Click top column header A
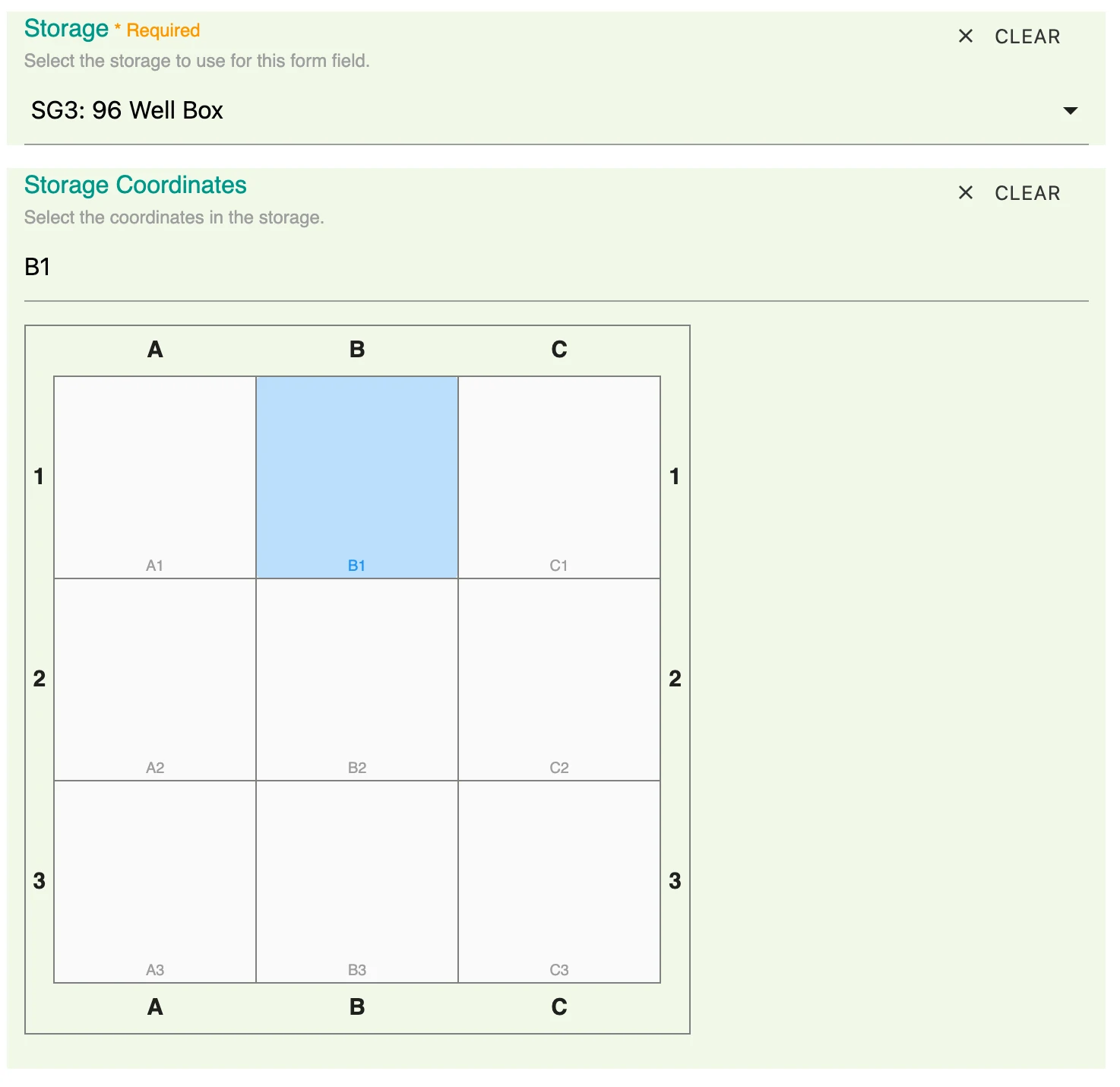 pos(155,350)
